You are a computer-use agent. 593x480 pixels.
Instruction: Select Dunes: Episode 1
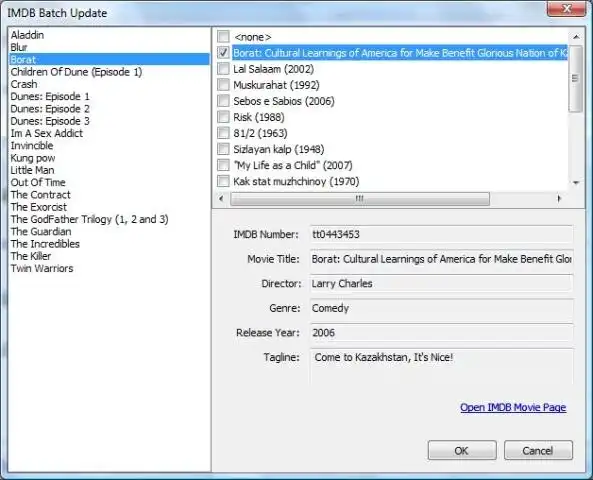coord(50,96)
